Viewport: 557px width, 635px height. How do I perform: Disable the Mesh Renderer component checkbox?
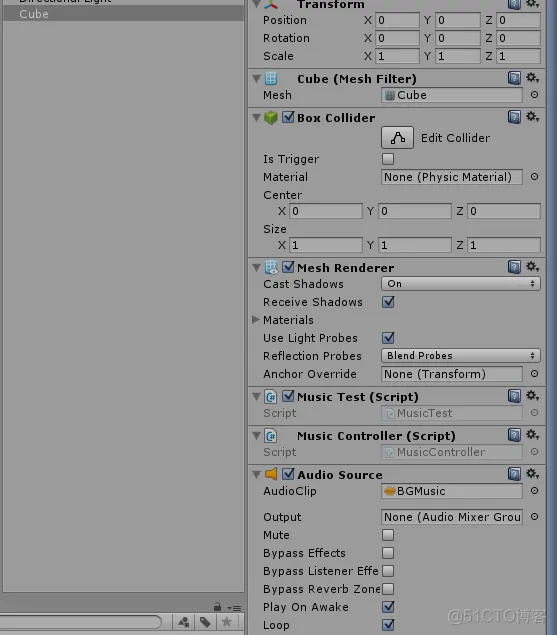(288, 267)
